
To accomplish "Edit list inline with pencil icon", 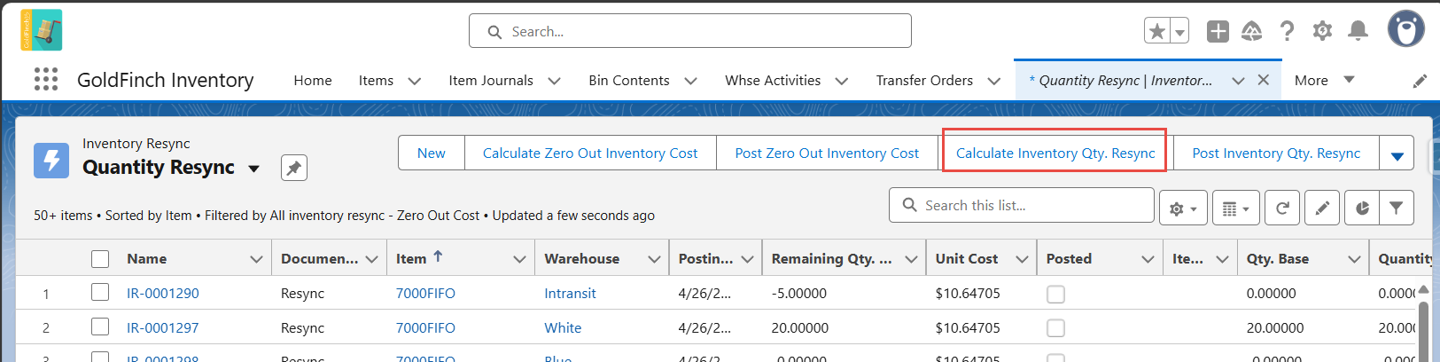I will [1322, 208].
